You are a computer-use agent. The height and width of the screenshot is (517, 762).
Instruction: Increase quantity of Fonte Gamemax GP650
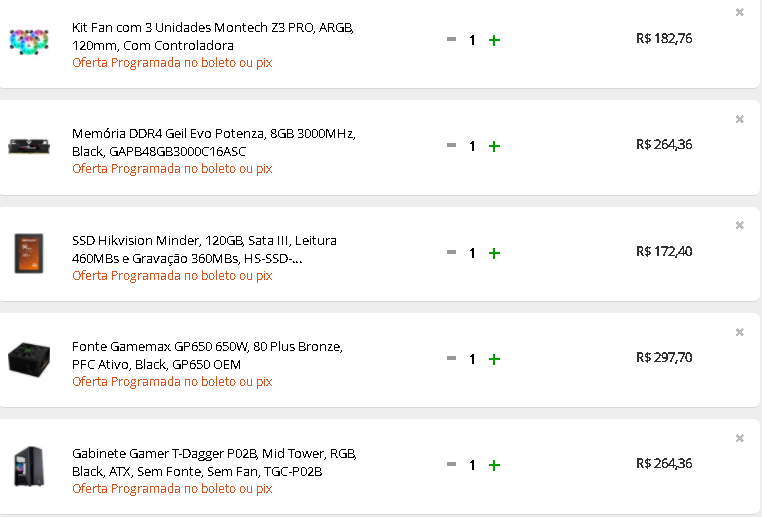(494, 359)
